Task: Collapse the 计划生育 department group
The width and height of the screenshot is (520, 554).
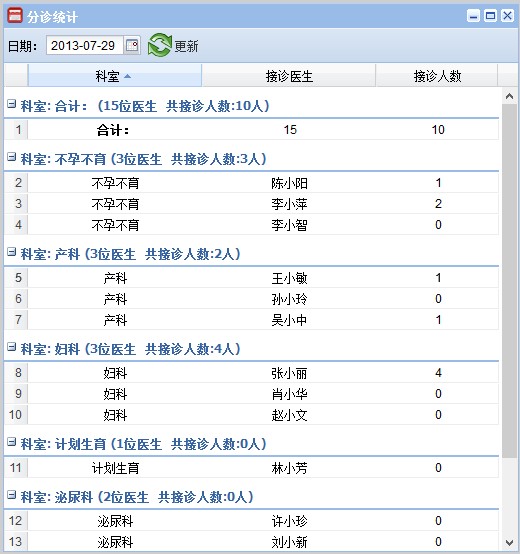Action: pos(12,442)
